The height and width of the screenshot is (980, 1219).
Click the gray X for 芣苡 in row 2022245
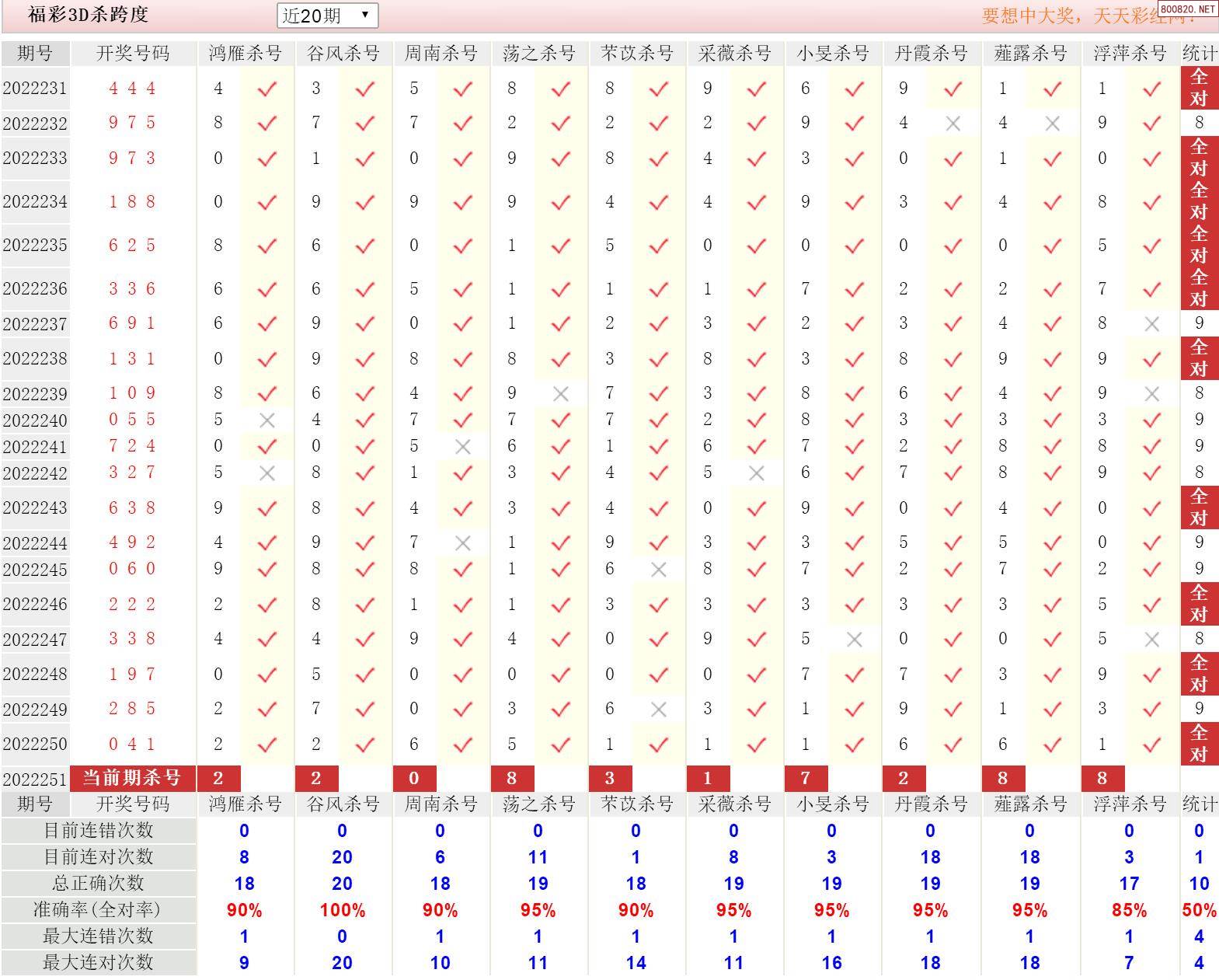658,570
